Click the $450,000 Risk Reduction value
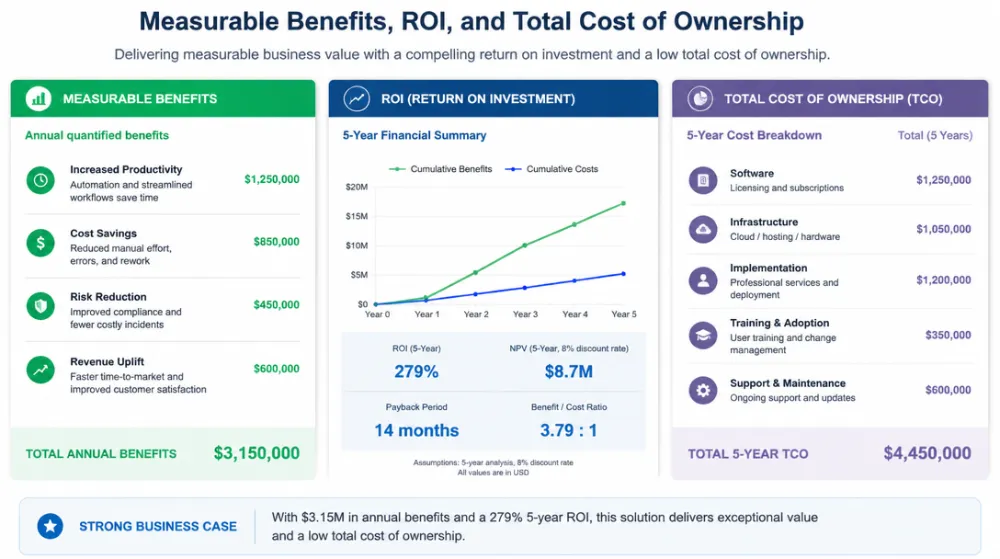Screen dimensions: 1000x559 276,305
